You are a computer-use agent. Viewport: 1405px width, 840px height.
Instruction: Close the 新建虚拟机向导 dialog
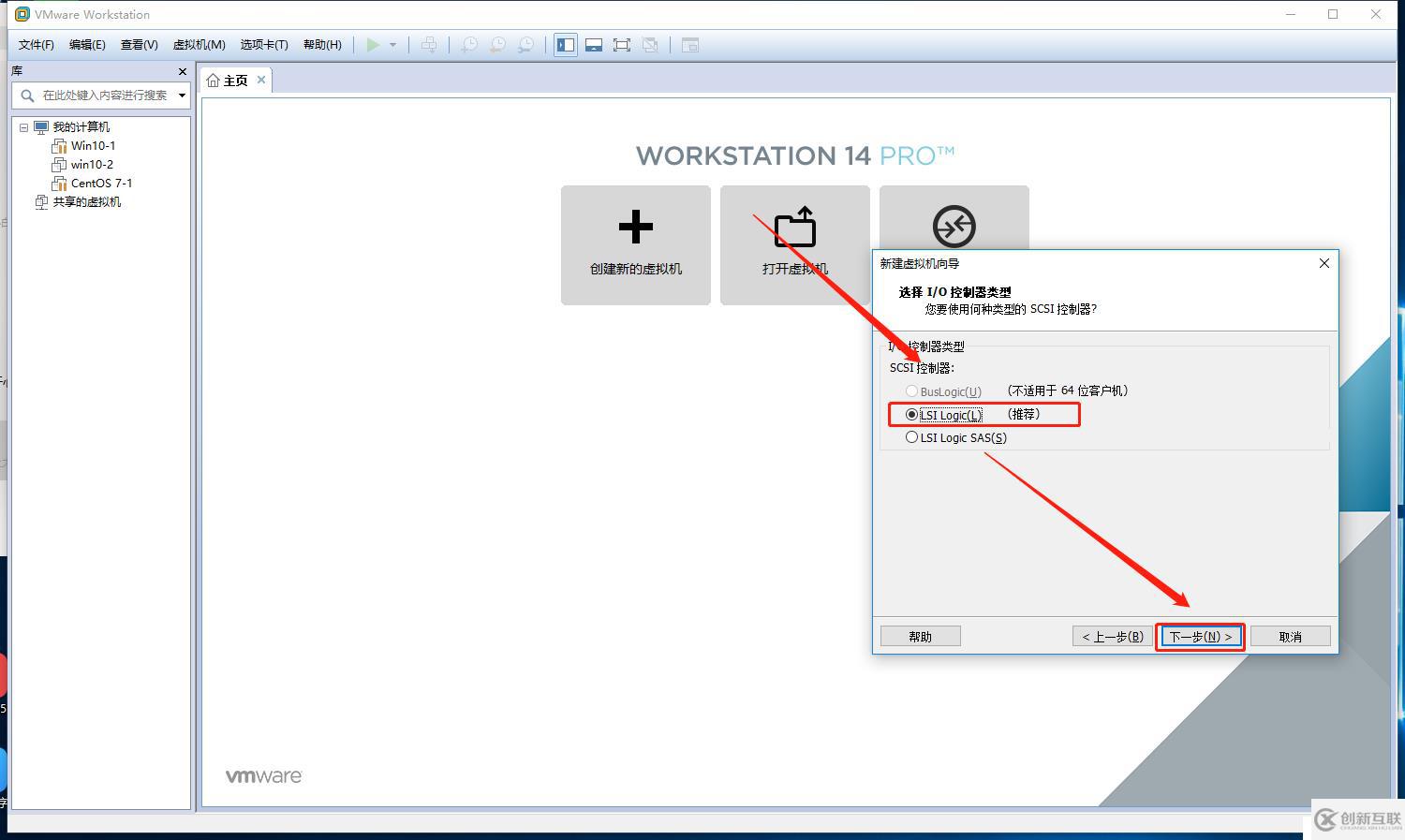click(x=1324, y=263)
